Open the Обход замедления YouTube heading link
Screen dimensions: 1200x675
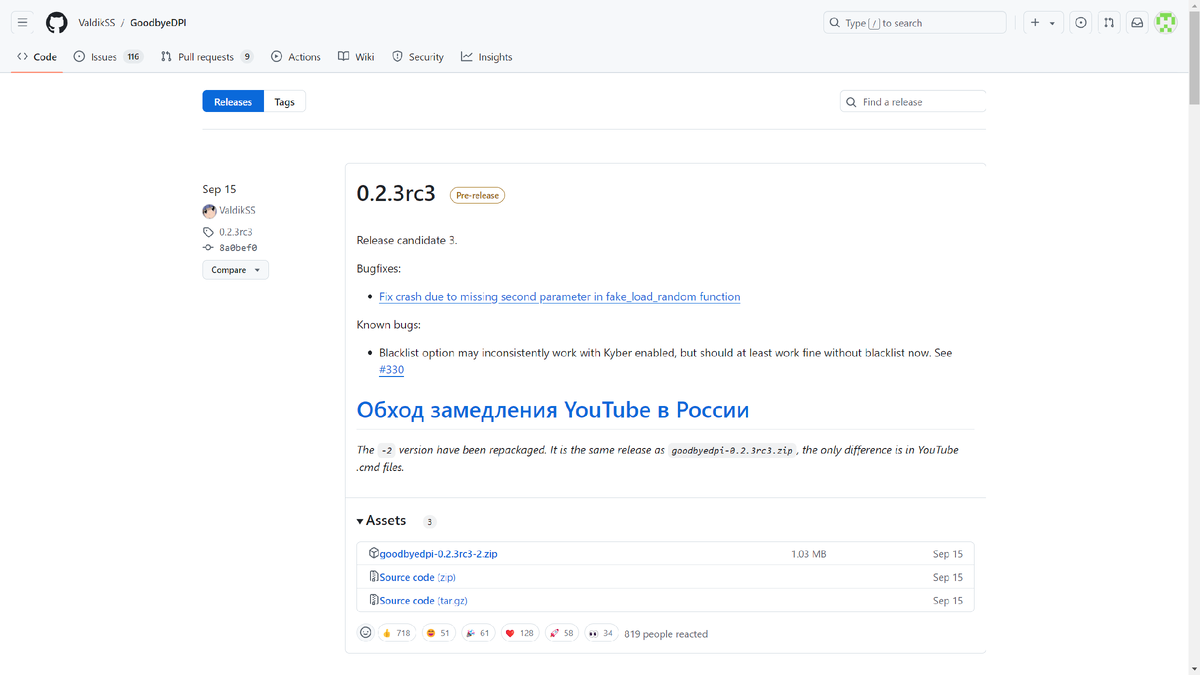553,410
